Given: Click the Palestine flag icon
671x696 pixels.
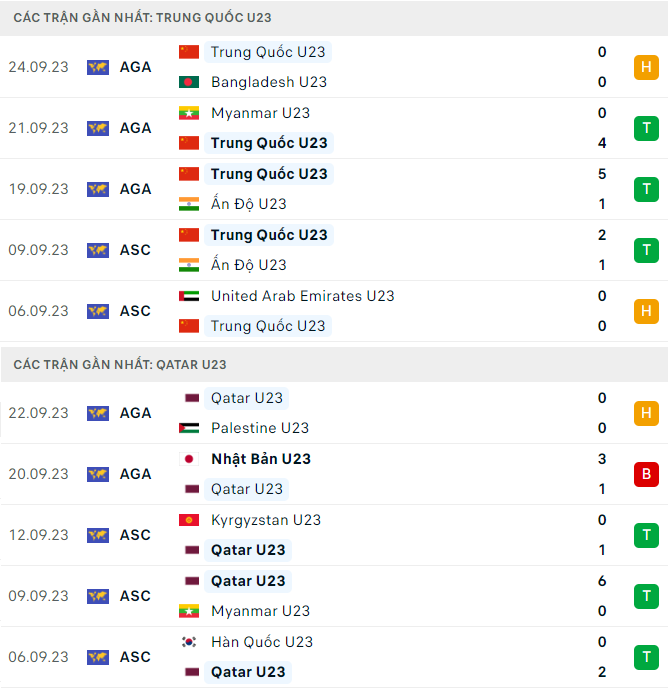Looking at the screenshot, I should [189, 428].
